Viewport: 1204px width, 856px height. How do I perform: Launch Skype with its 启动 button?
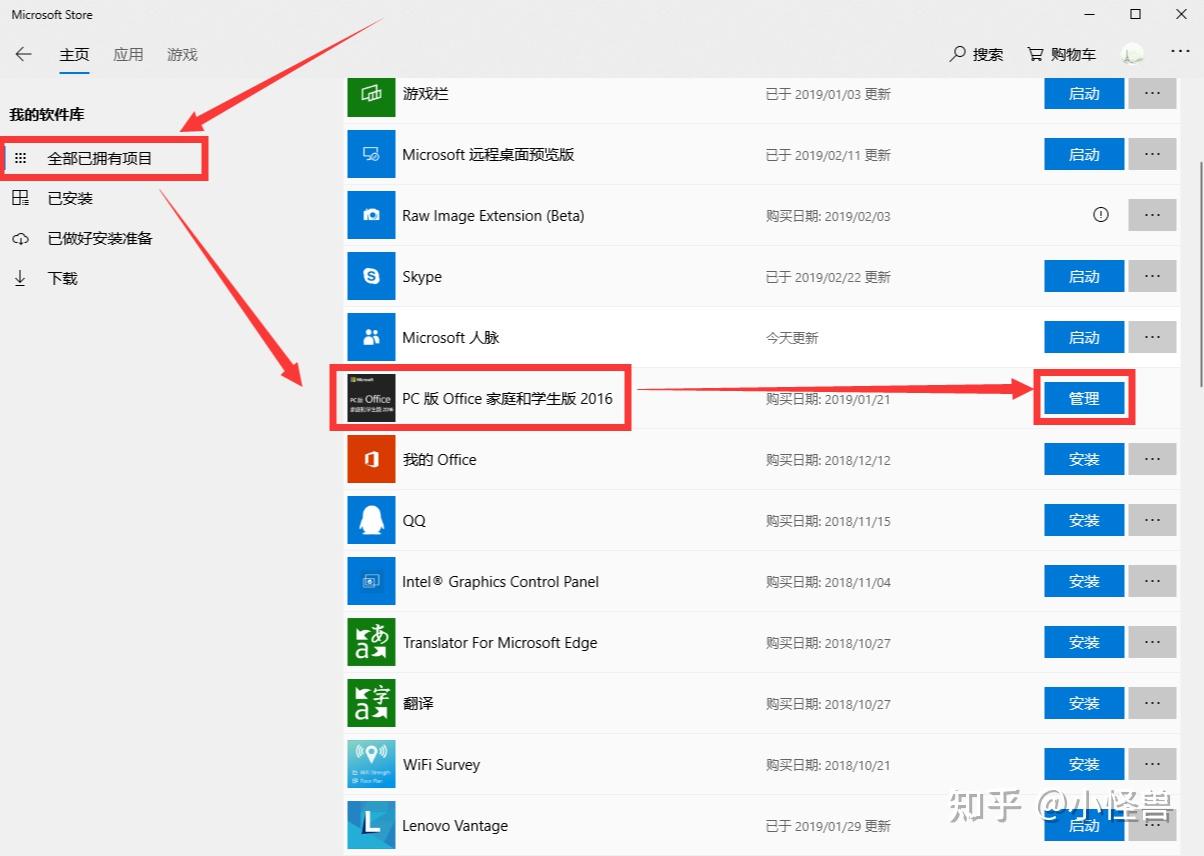pyautogui.click(x=1084, y=277)
